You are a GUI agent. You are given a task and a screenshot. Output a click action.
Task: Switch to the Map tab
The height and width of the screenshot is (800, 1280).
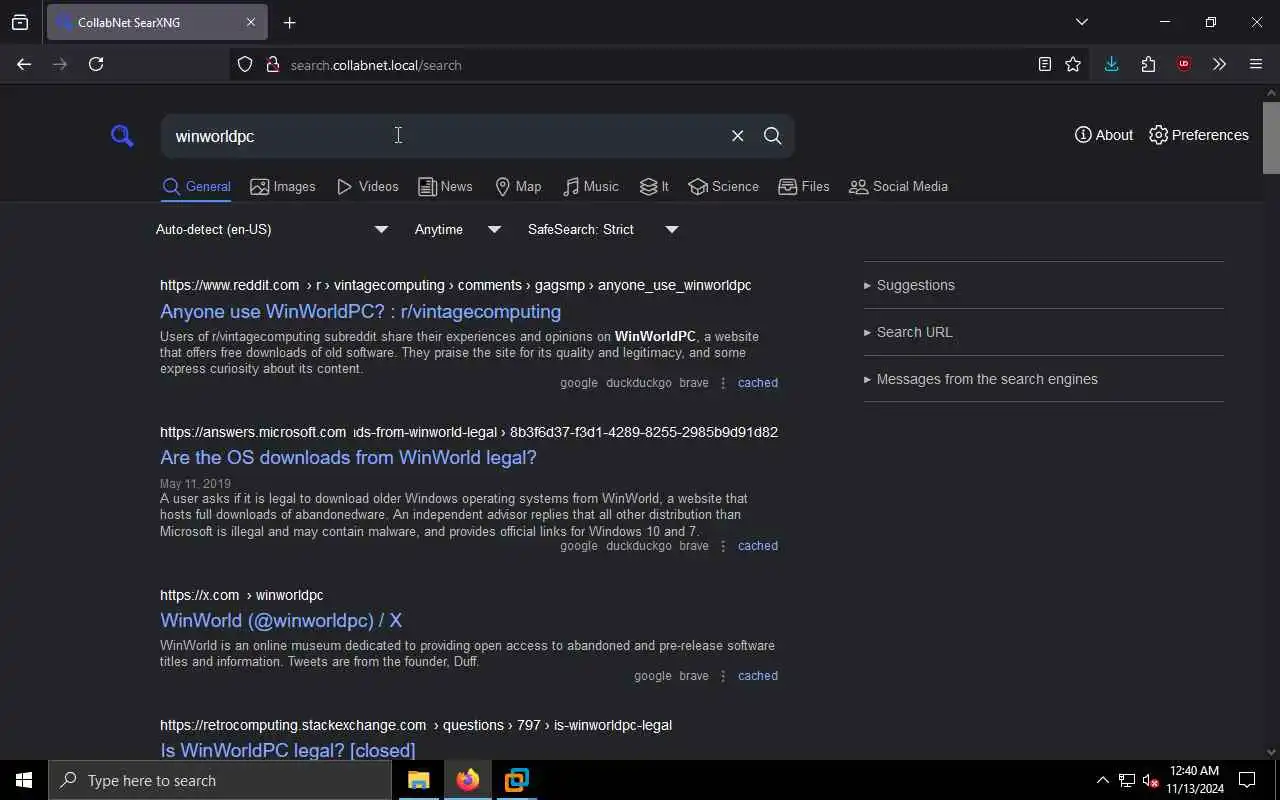pyautogui.click(x=518, y=186)
